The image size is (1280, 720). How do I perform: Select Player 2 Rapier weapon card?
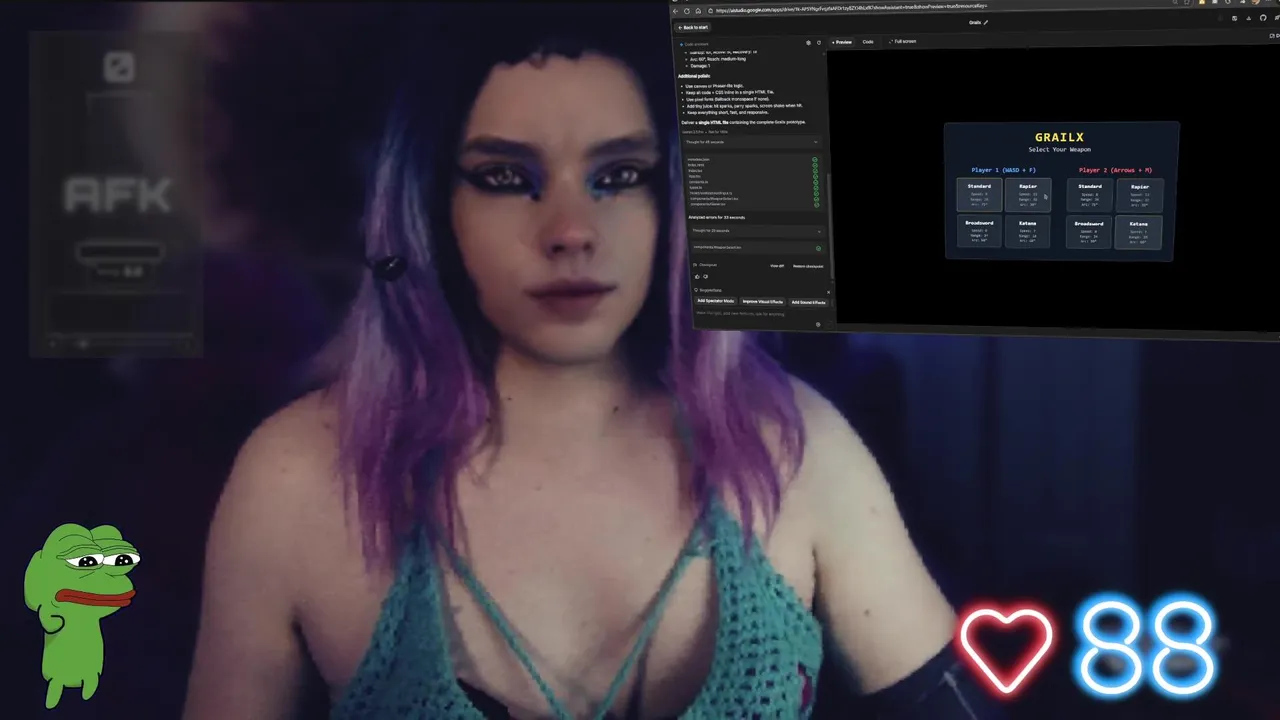[1140, 196]
